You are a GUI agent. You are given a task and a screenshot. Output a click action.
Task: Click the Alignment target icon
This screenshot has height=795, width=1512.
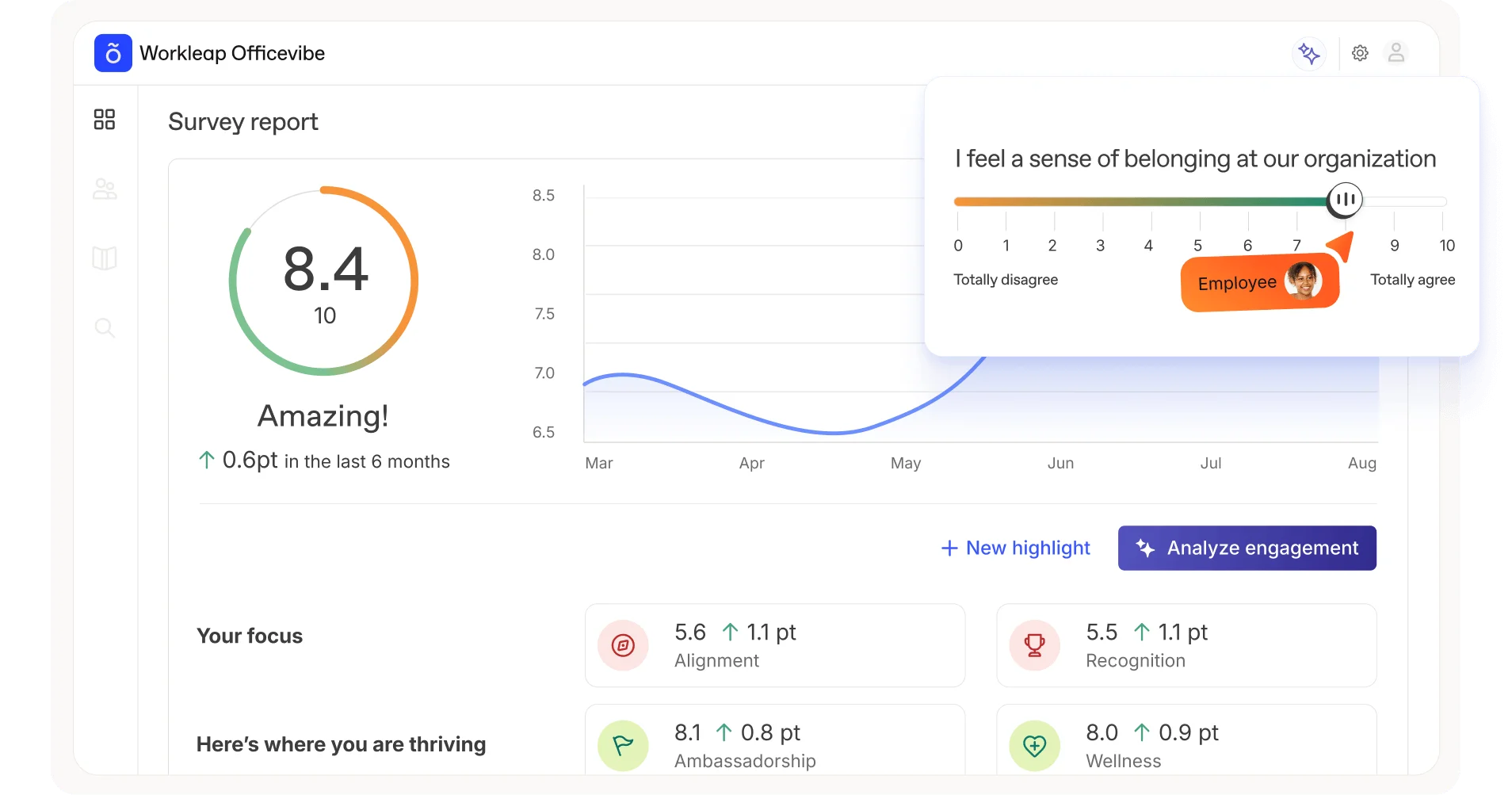coord(623,645)
